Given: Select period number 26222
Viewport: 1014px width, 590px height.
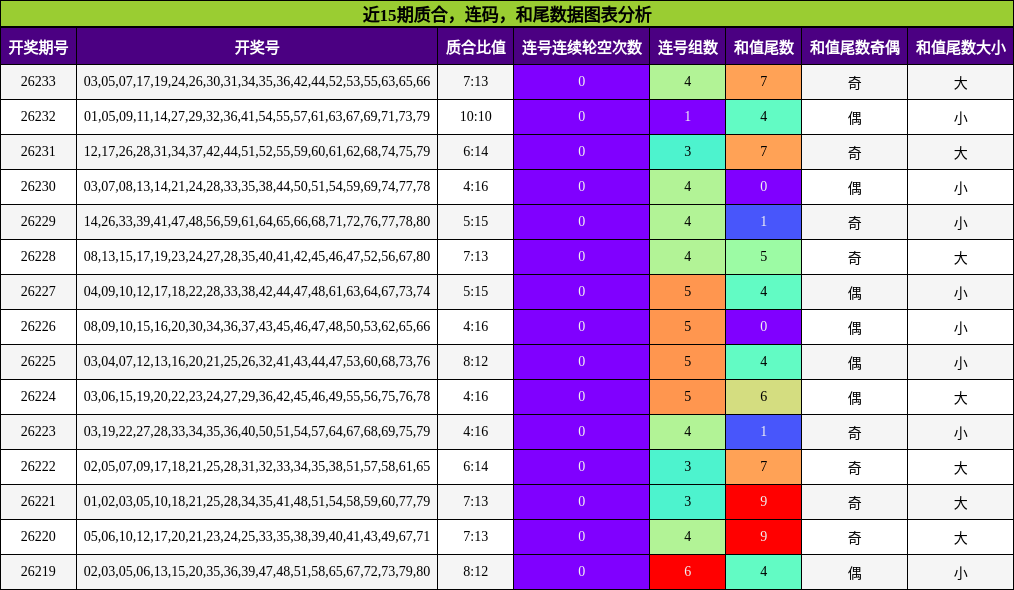Looking at the screenshot, I should 38,466.
